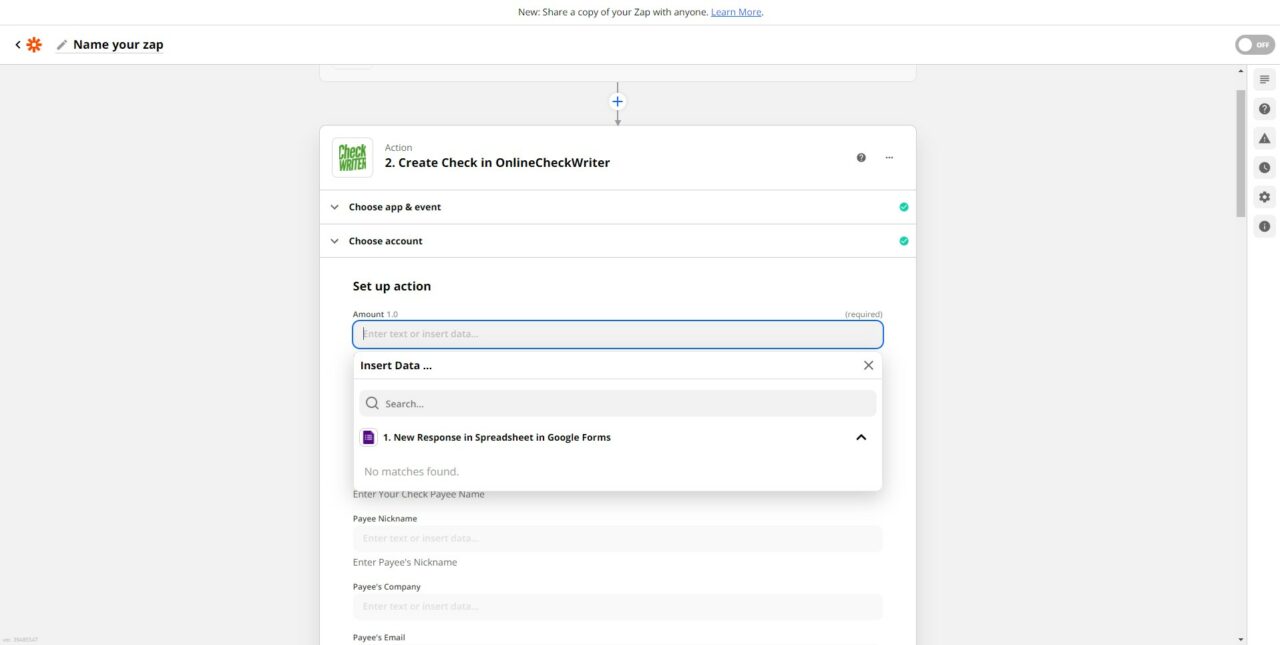Screen dimensions: 1280x645
Task: Click the back arrow to leave the editor
Action: pyautogui.click(x=16, y=44)
